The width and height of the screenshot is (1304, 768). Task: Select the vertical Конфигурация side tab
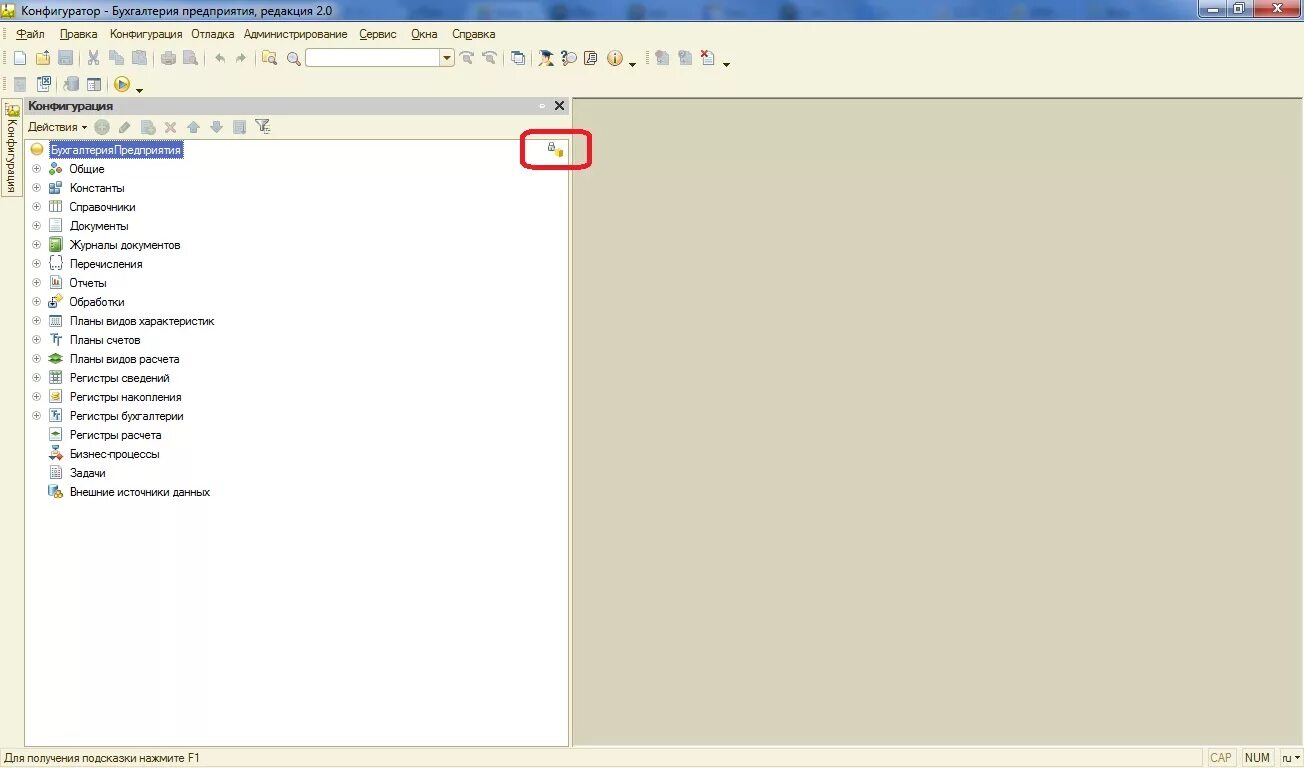12,148
